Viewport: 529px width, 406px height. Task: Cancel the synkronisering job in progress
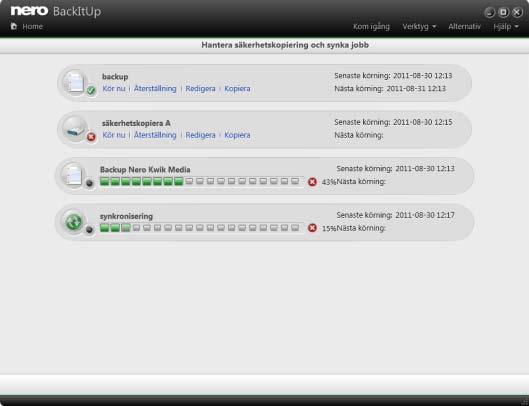click(x=312, y=228)
